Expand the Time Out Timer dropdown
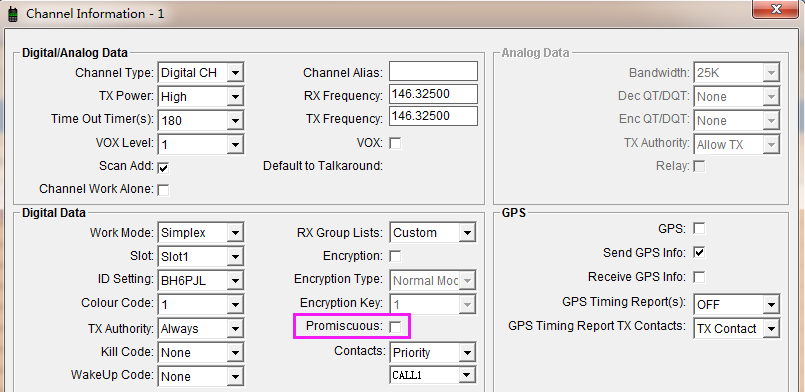 (x=201, y=121)
